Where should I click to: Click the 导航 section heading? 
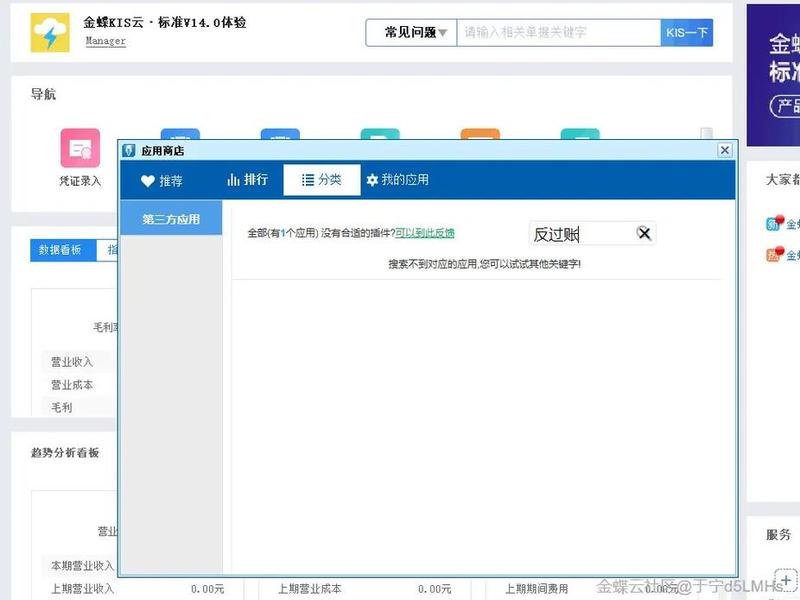(43, 94)
